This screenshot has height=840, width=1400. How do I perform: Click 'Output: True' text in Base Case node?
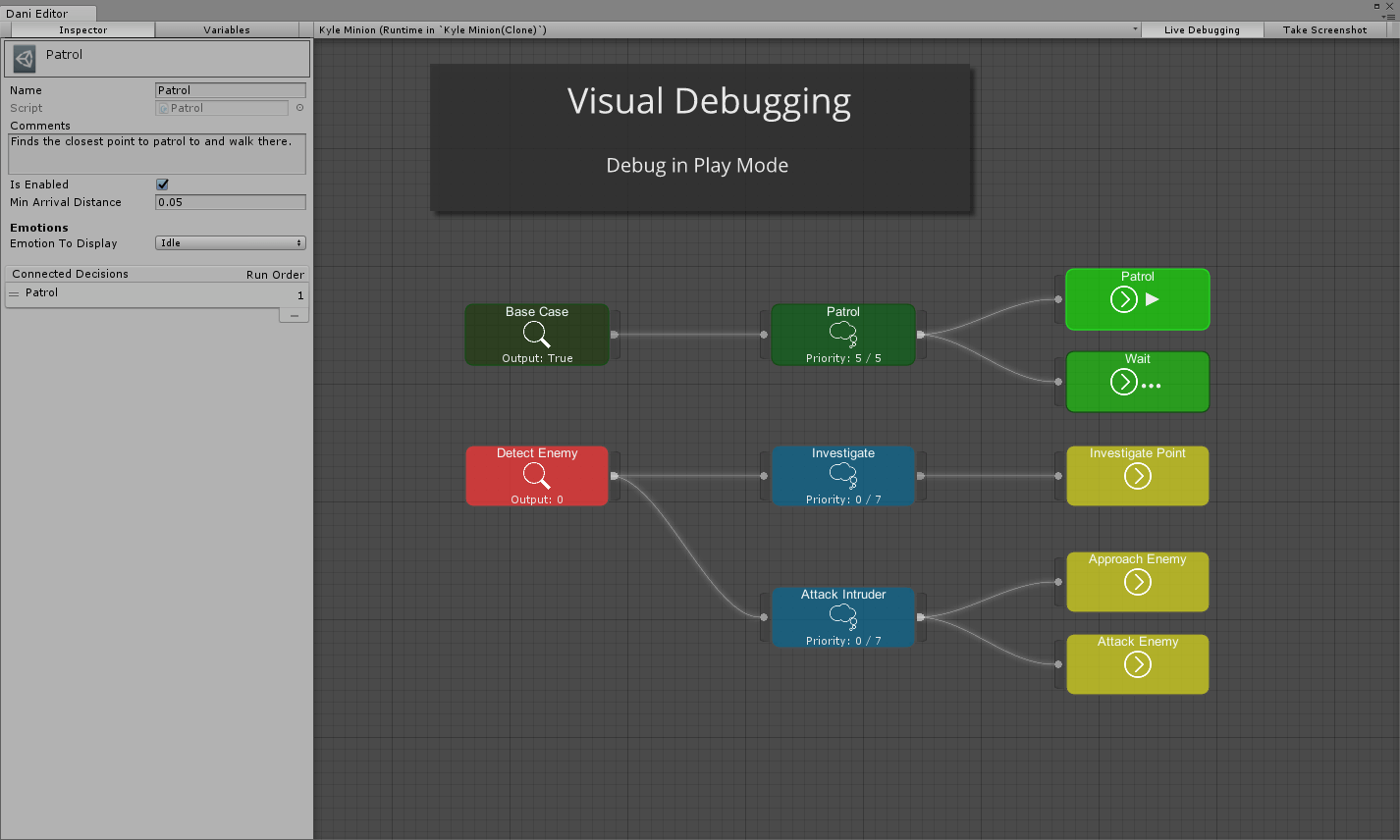537,358
